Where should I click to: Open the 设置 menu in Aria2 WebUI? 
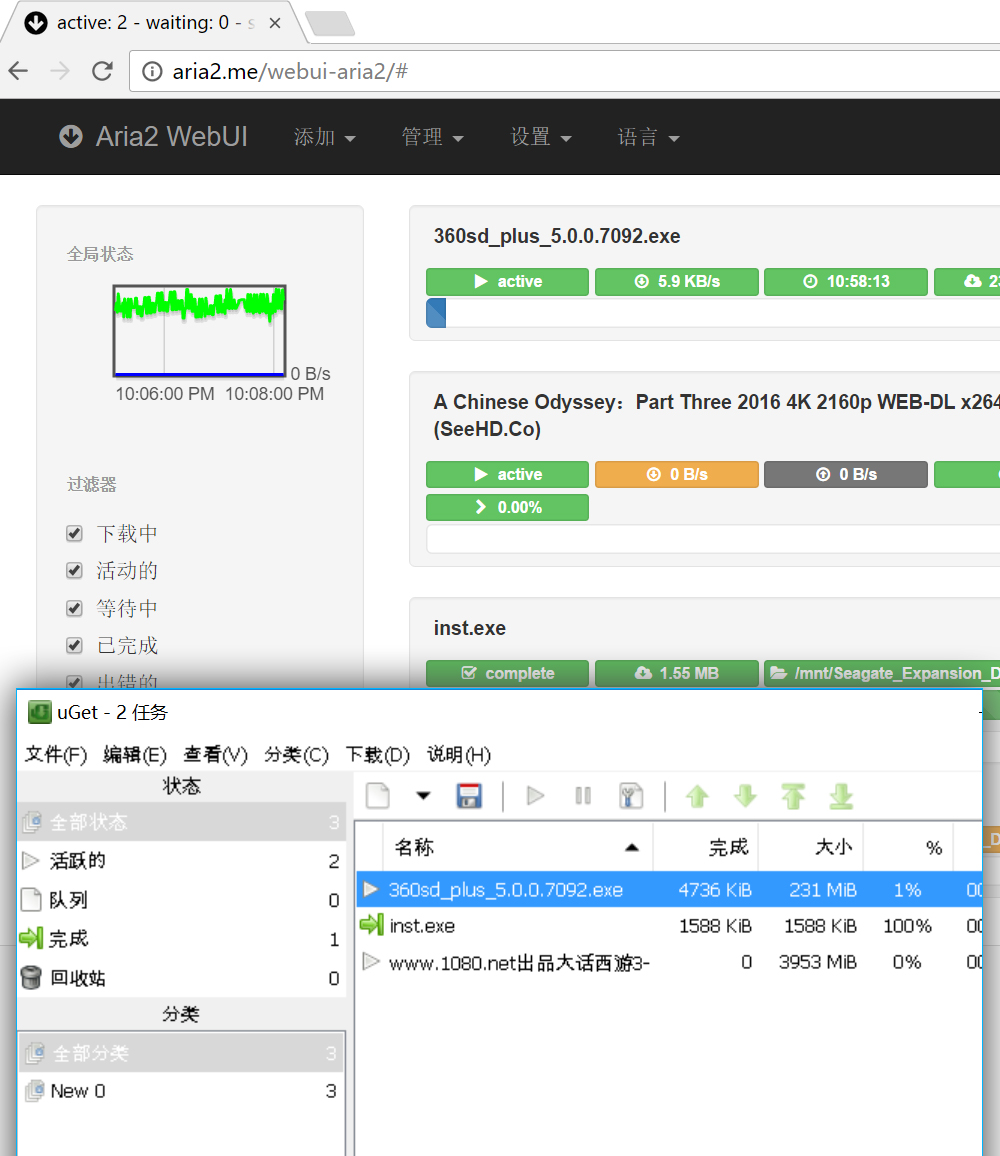point(540,137)
